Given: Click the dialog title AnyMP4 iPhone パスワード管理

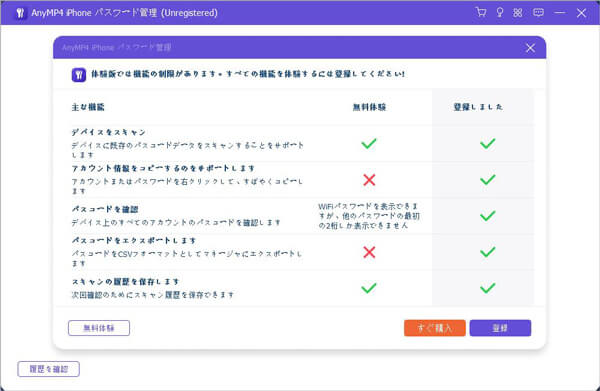Looking at the screenshot, I should point(116,47).
